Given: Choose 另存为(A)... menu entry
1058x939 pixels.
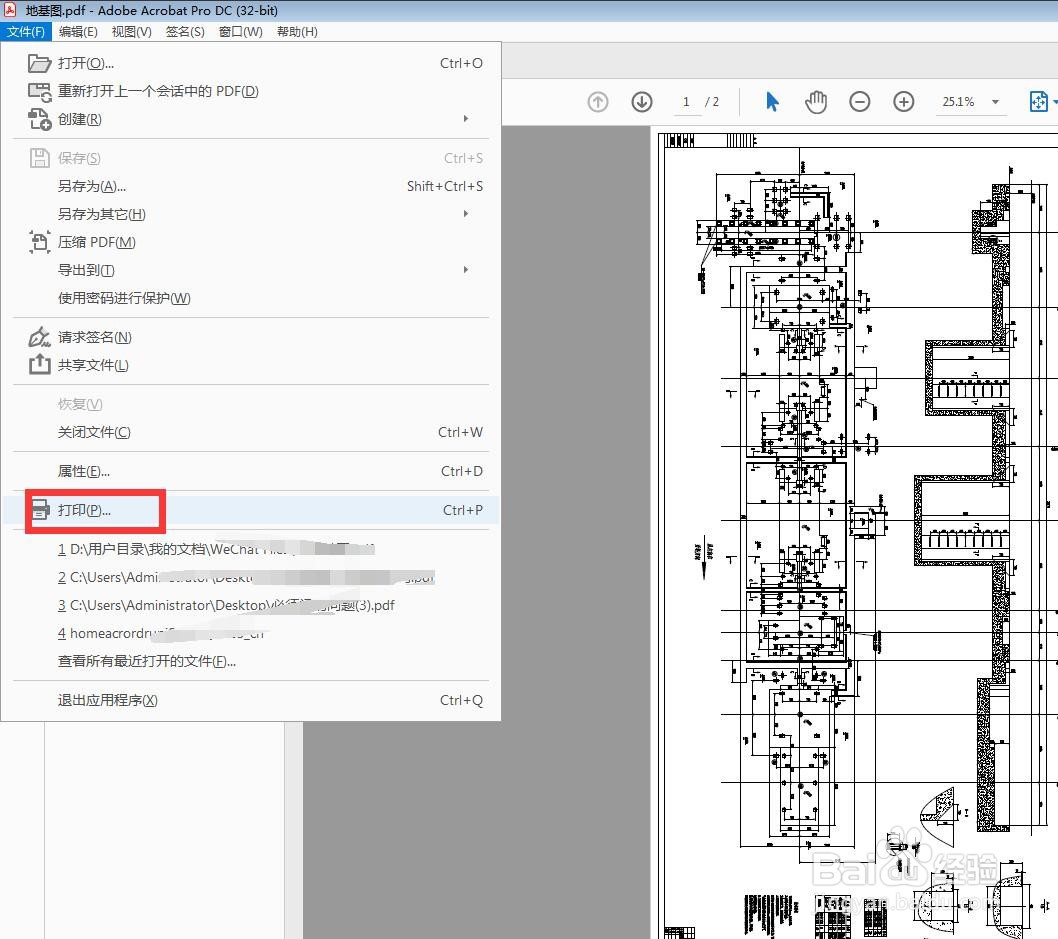Looking at the screenshot, I should (x=250, y=186).
